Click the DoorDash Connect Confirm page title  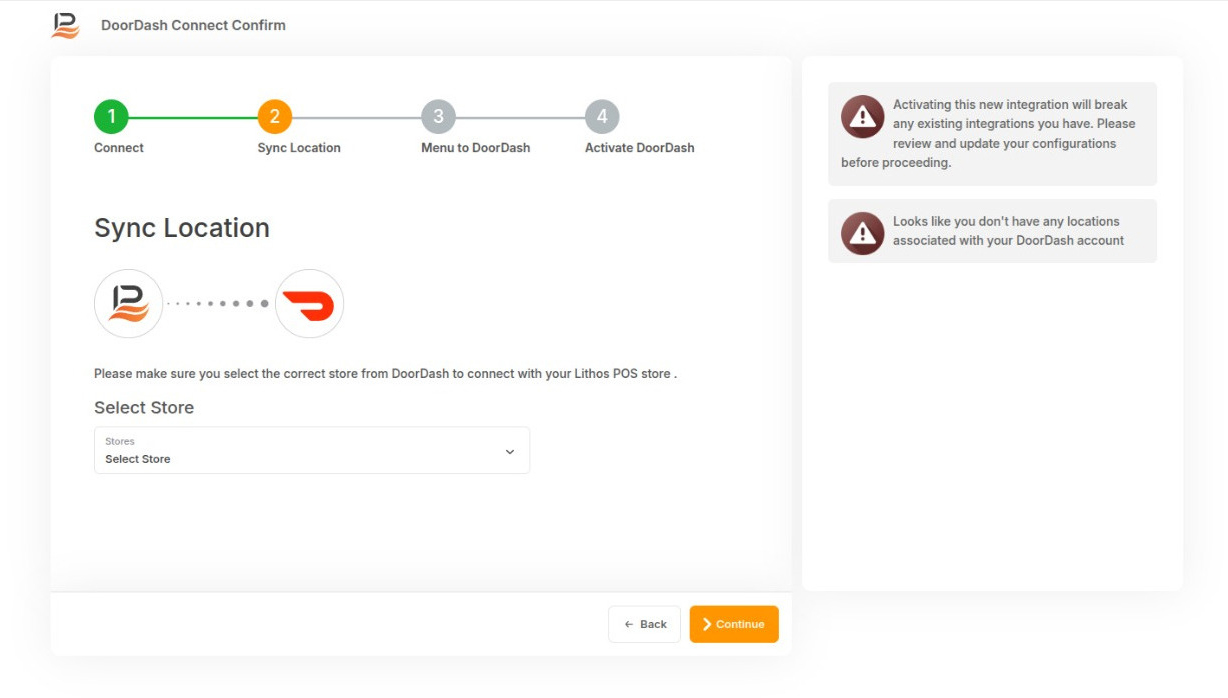pyautogui.click(x=193, y=25)
